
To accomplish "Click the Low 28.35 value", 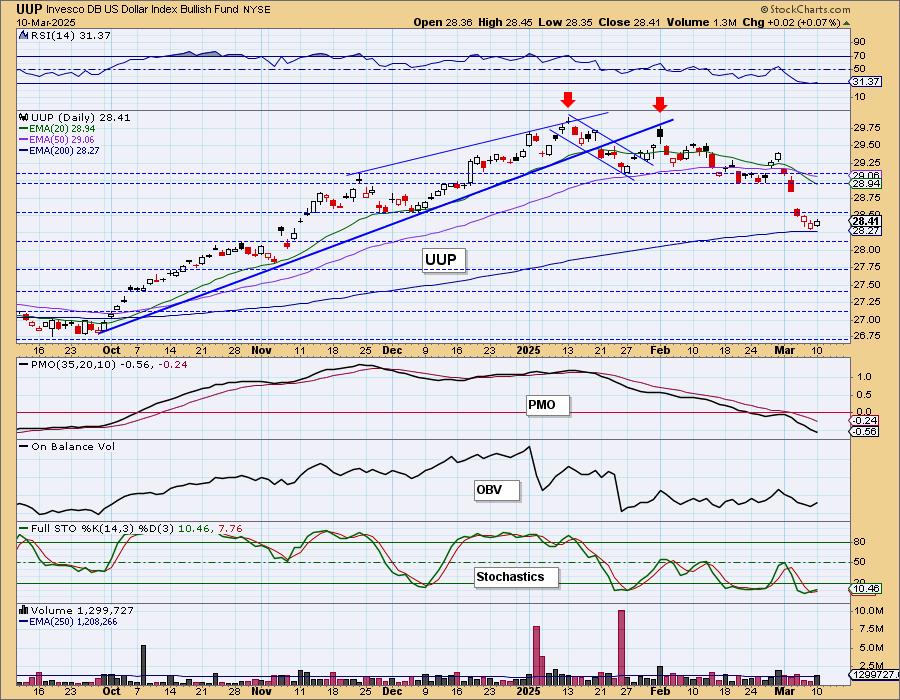I will (565, 22).
